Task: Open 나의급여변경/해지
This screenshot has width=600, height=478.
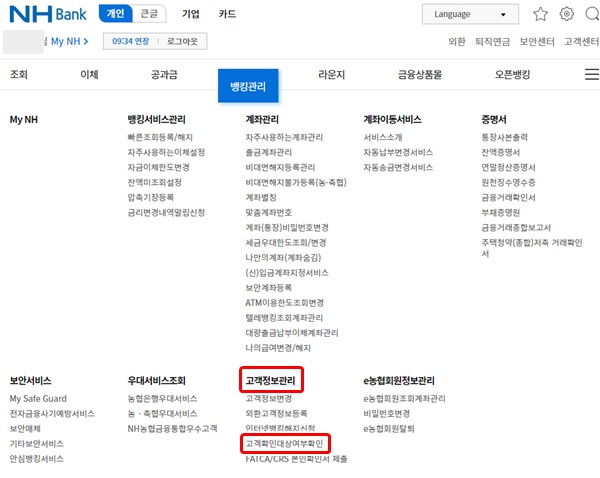Action: [278, 348]
